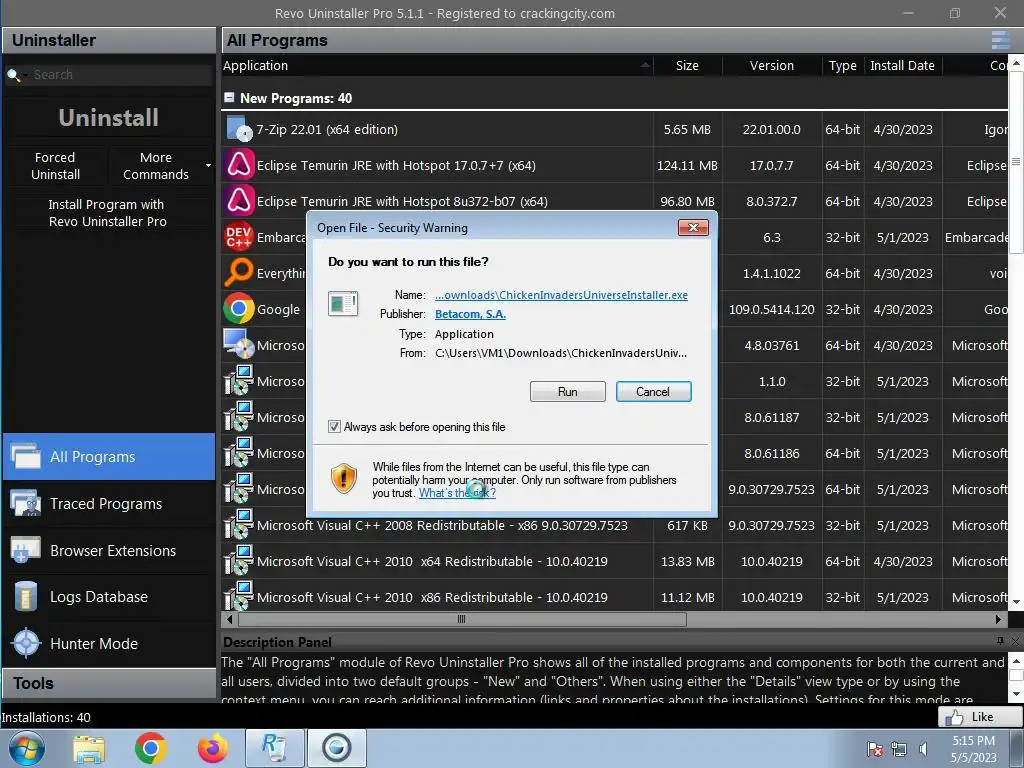Sort by Type column header

(x=842, y=65)
